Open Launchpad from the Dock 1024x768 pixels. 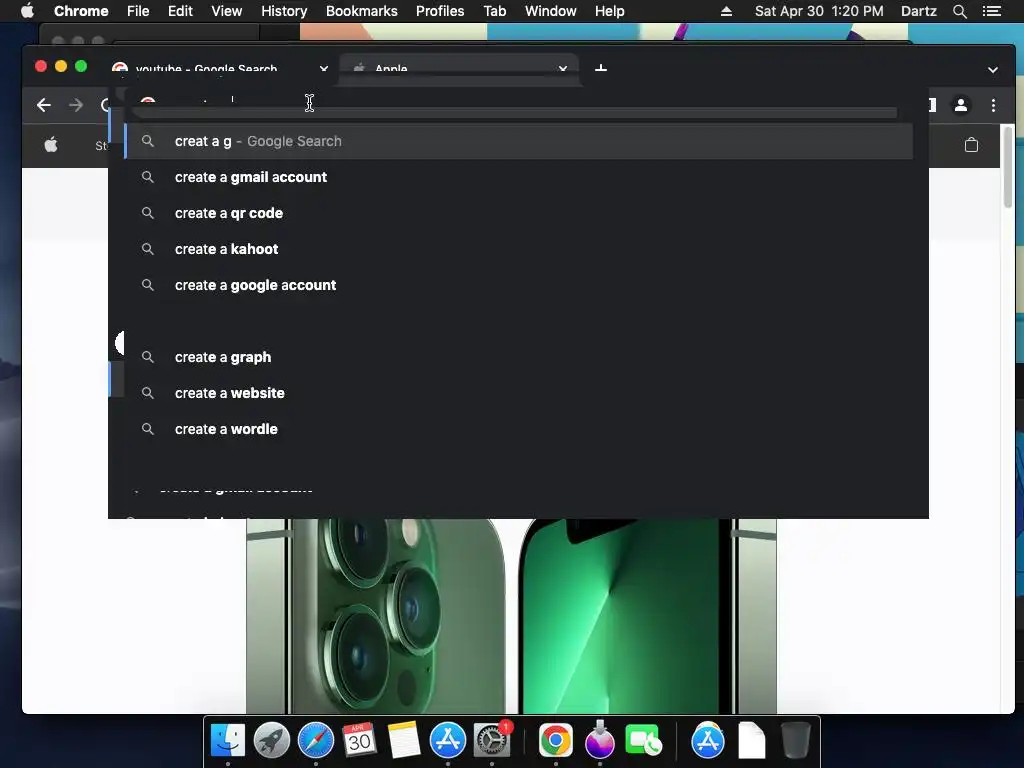(x=272, y=741)
